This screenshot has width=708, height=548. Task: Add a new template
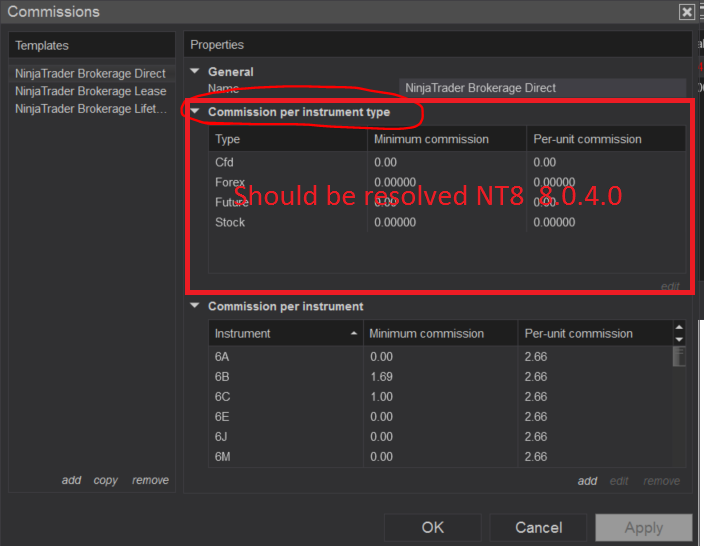[x=71, y=480]
